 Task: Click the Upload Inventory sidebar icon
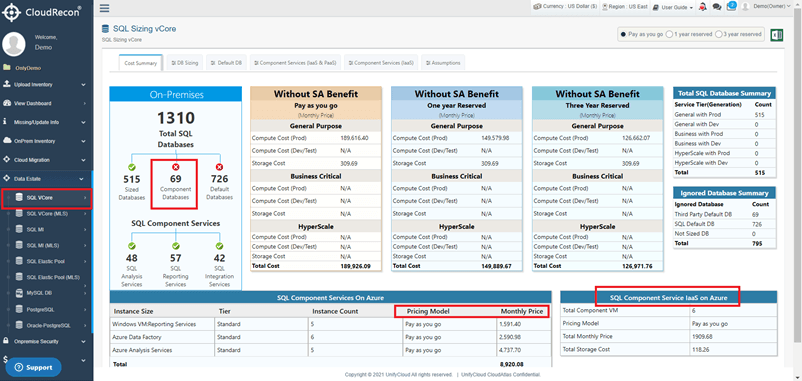click(6, 84)
